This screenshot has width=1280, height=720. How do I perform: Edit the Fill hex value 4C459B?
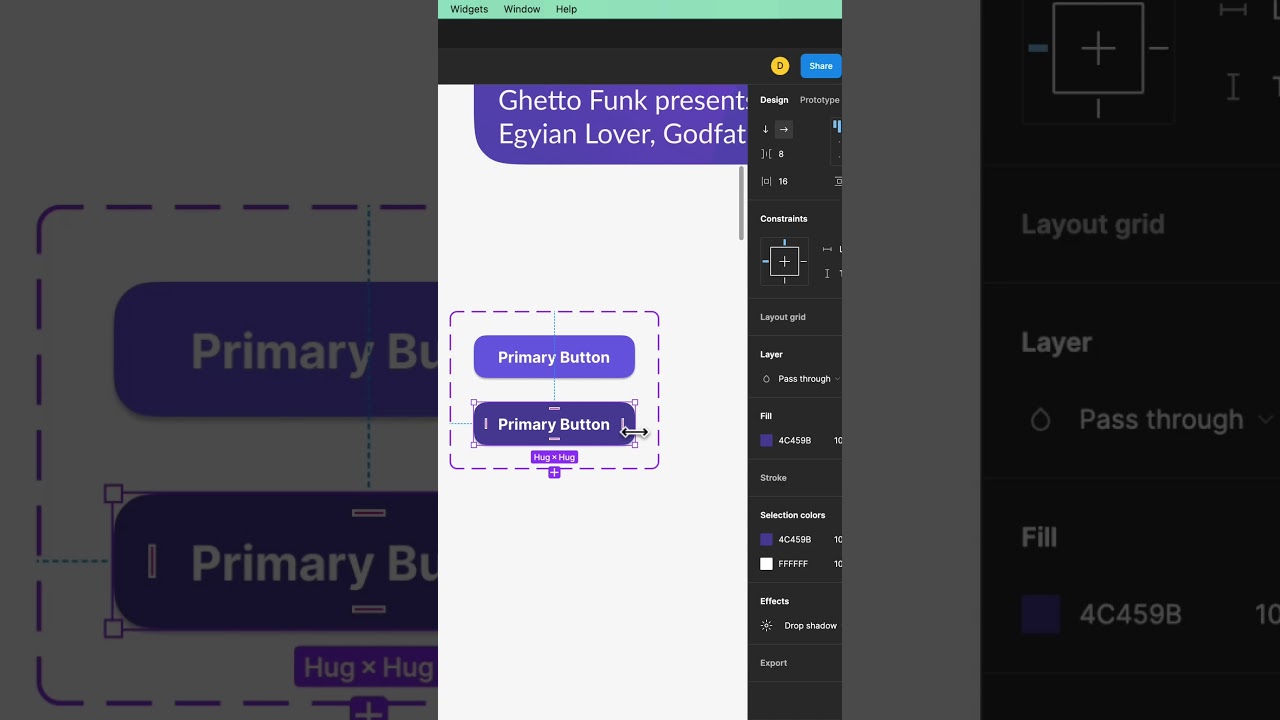tap(794, 440)
